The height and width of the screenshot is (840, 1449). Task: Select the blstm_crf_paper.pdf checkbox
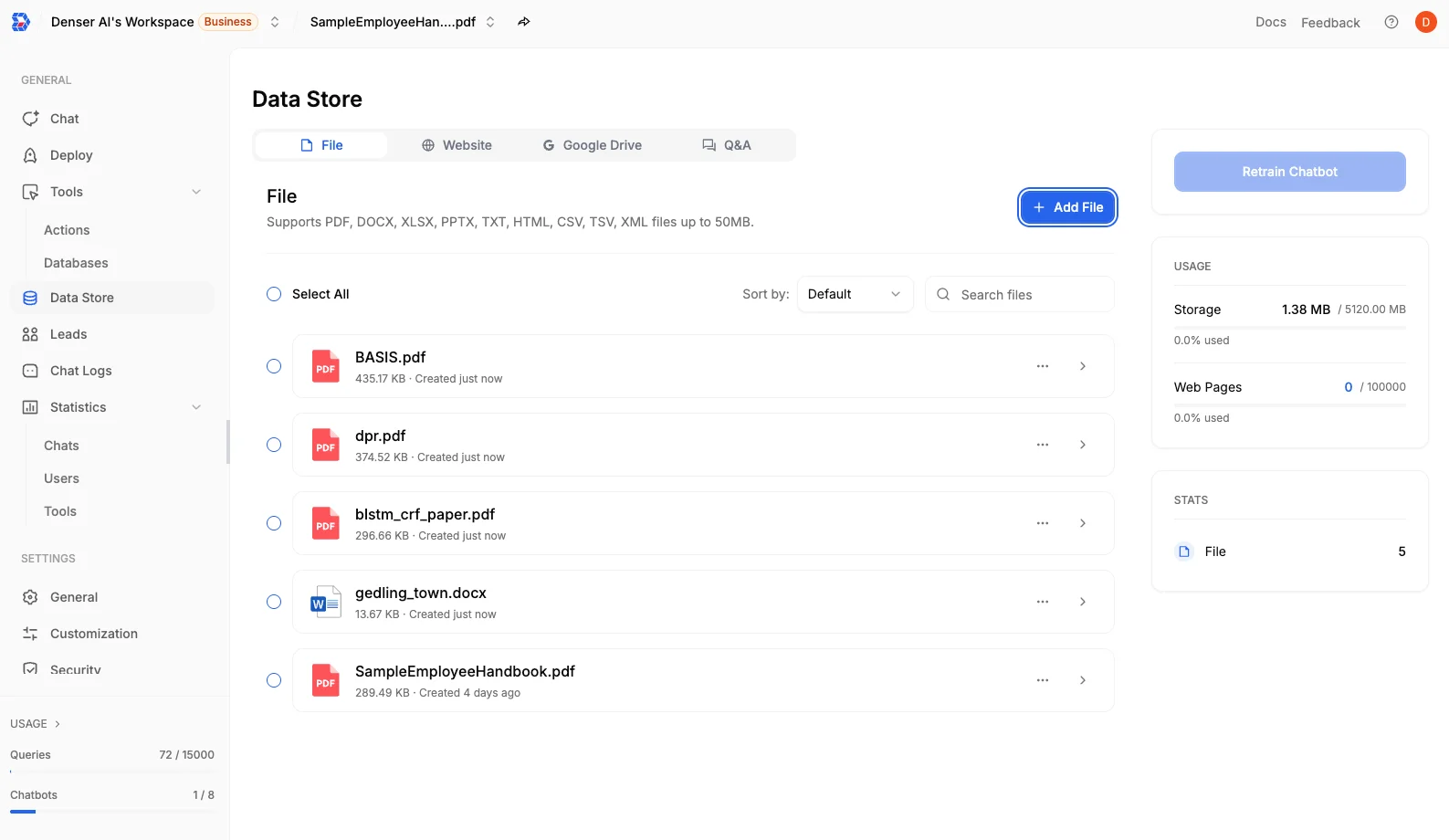pos(274,523)
